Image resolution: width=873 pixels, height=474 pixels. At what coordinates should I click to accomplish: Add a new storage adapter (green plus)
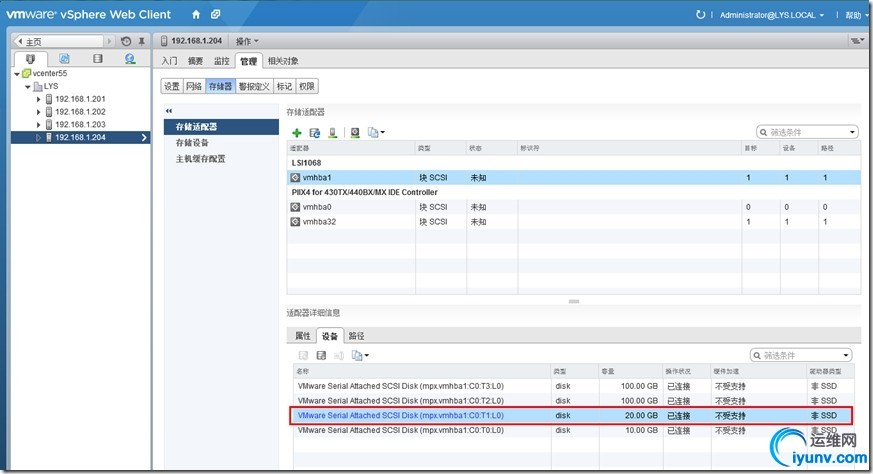coord(297,133)
